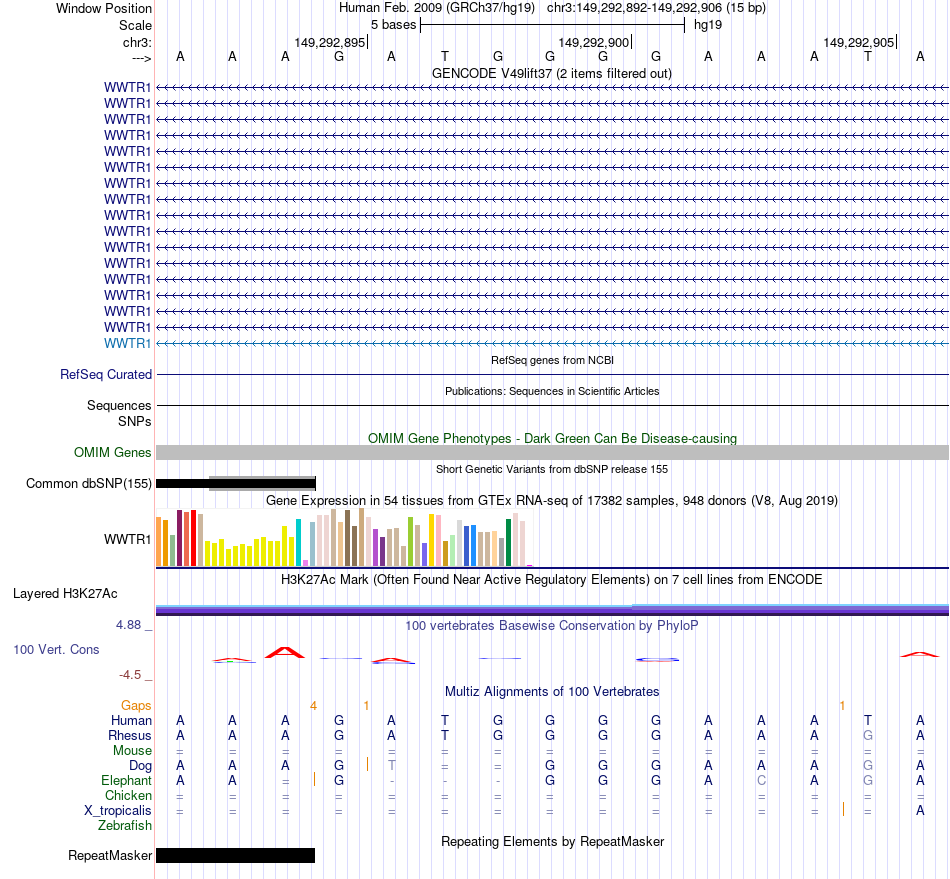Image resolution: width=950 pixels, height=879 pixels.
Task: Open OMIM Gene Phenotypes track title
Action: pyautogui.click(x=552, y=438)
